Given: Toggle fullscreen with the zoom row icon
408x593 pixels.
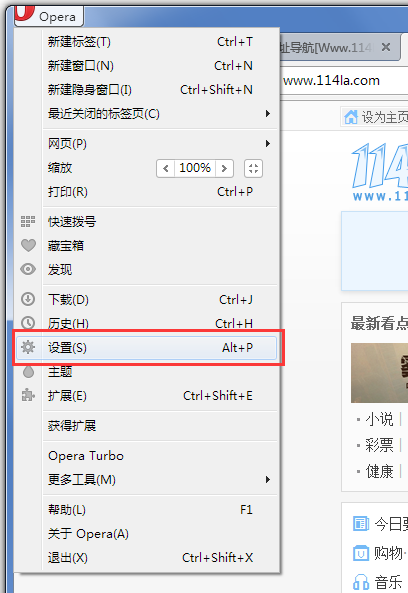Looking at the screenshot, I should [x=253, y=168].
